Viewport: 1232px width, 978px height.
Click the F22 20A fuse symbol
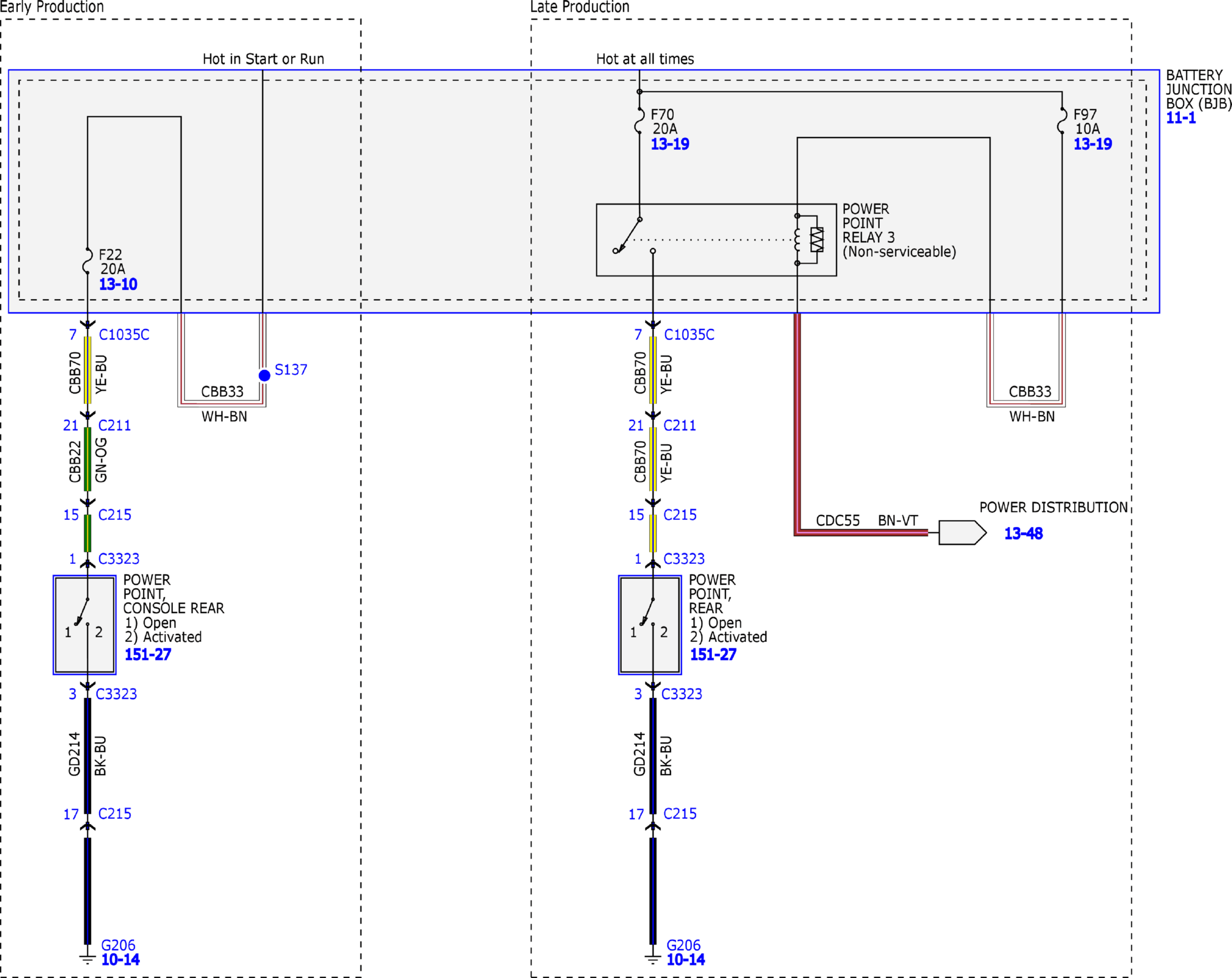tap(88, 260)
